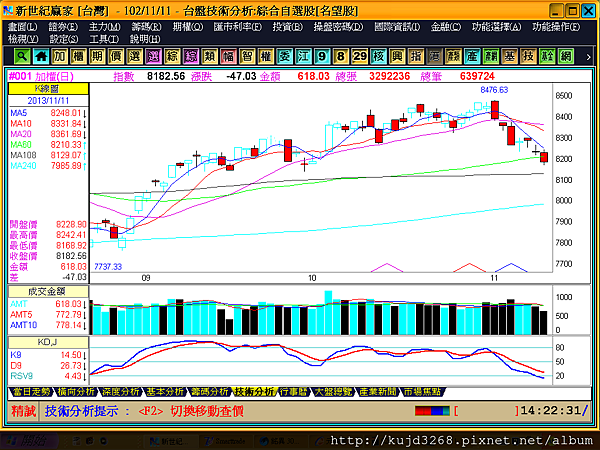Image resolution: width=600 pixels, height=450 pixels.
Task: Select the 指 toolbar icon
Action: click(416, 57)
